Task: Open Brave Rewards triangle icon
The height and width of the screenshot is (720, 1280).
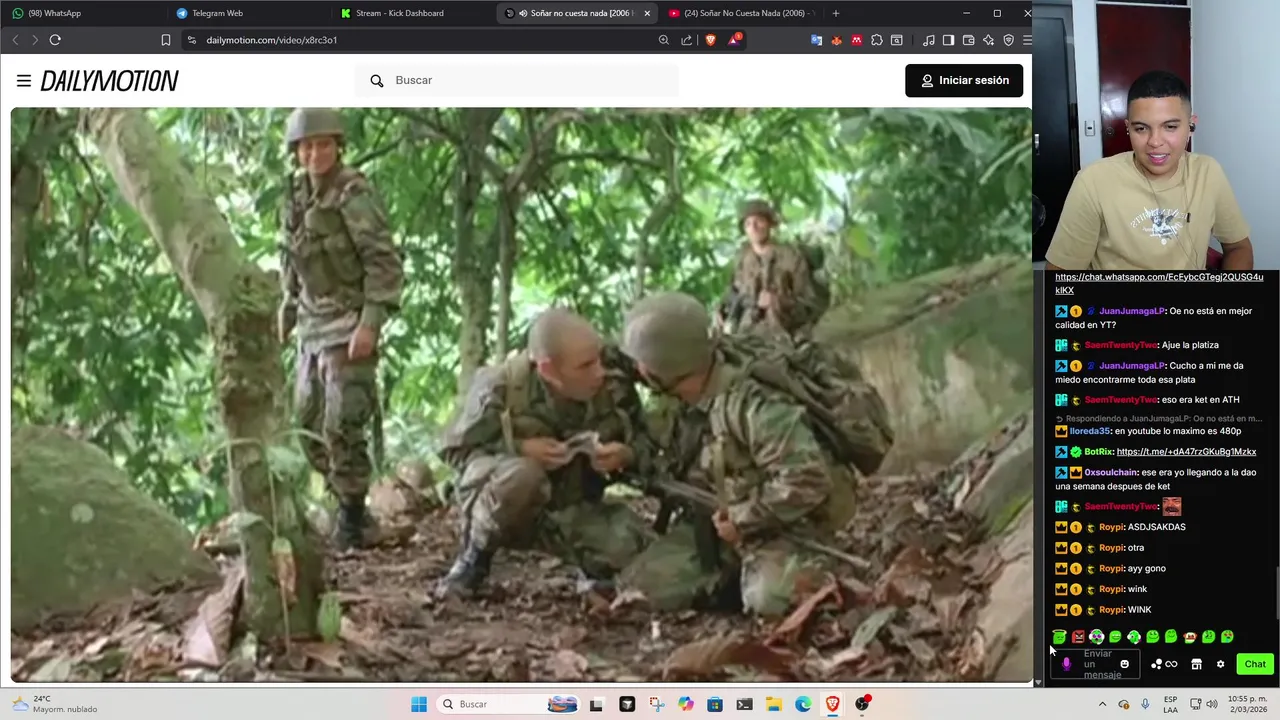Action: pyautogui.click(x=735, y=40)
